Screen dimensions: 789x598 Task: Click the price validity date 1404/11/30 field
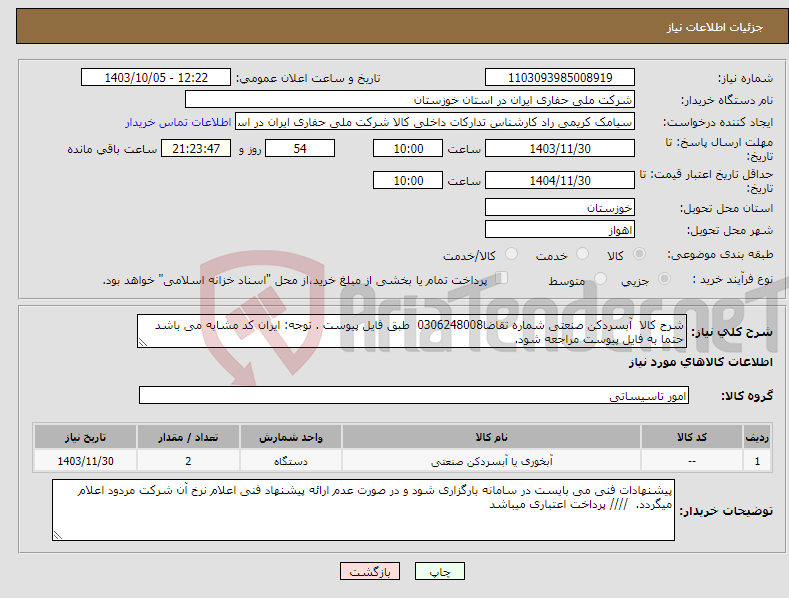pos(560,180)
